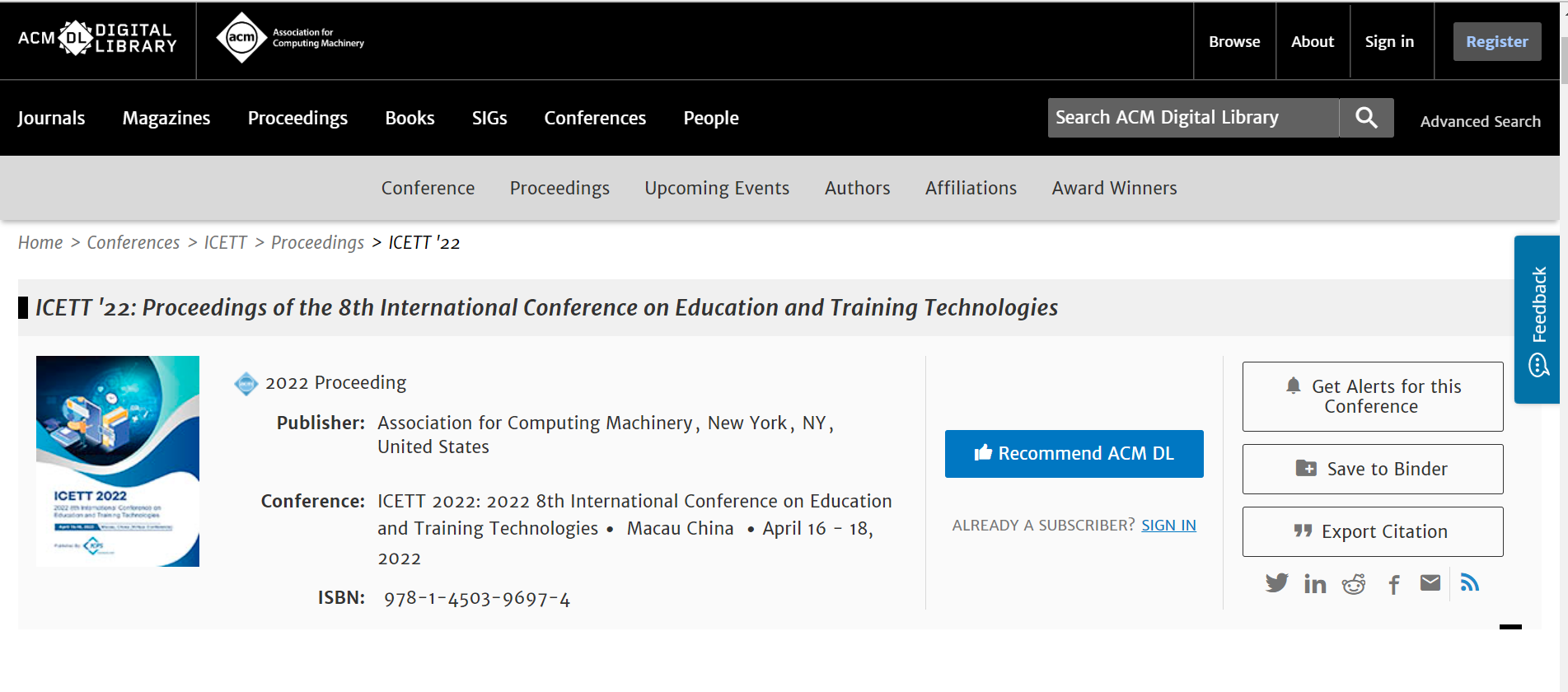Click the ISBN number 978-1-4503-9697-4
Viewport: 1568px width, 692px height.
pos(477,599)
